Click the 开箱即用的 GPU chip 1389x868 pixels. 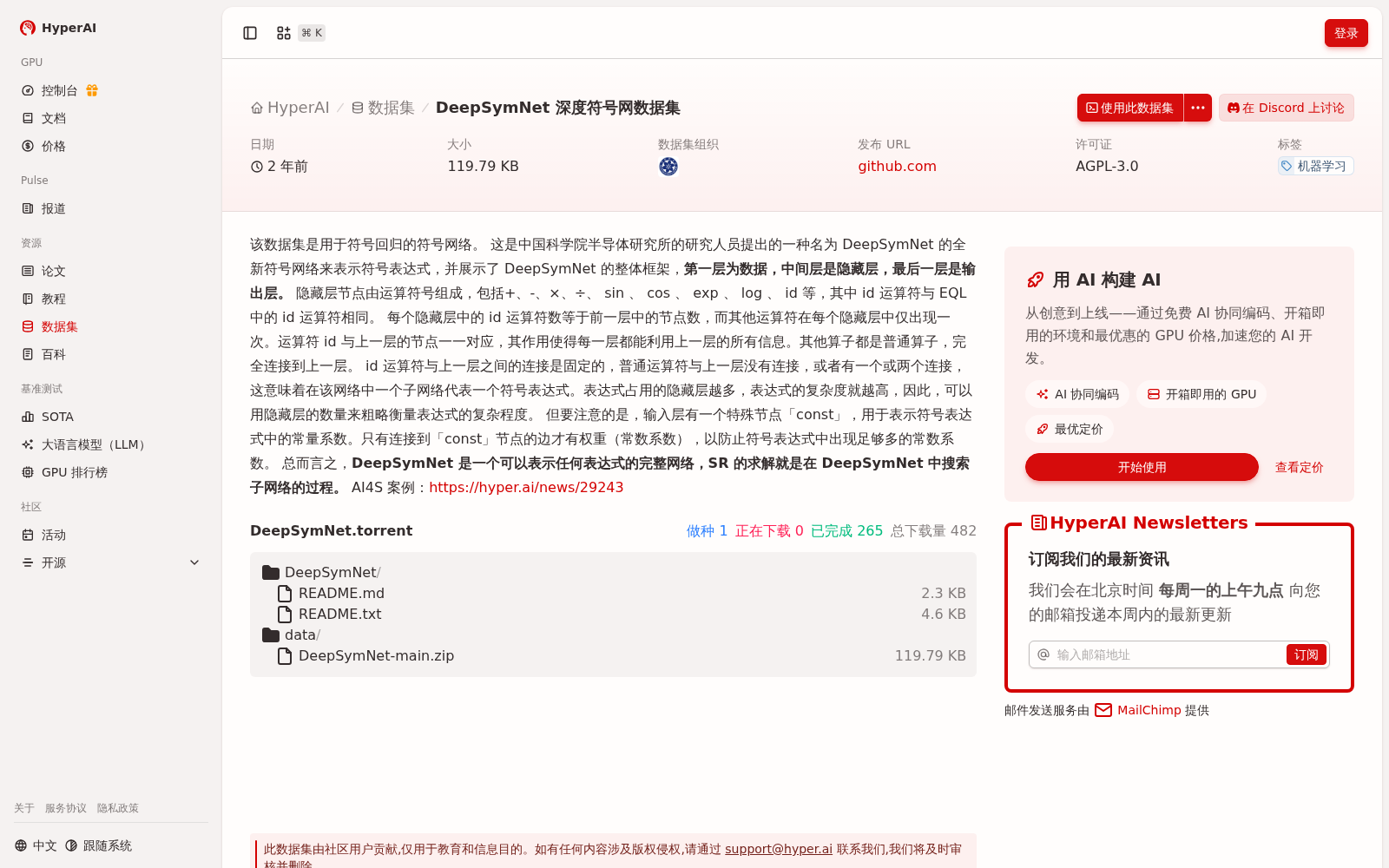[1201, 394]
